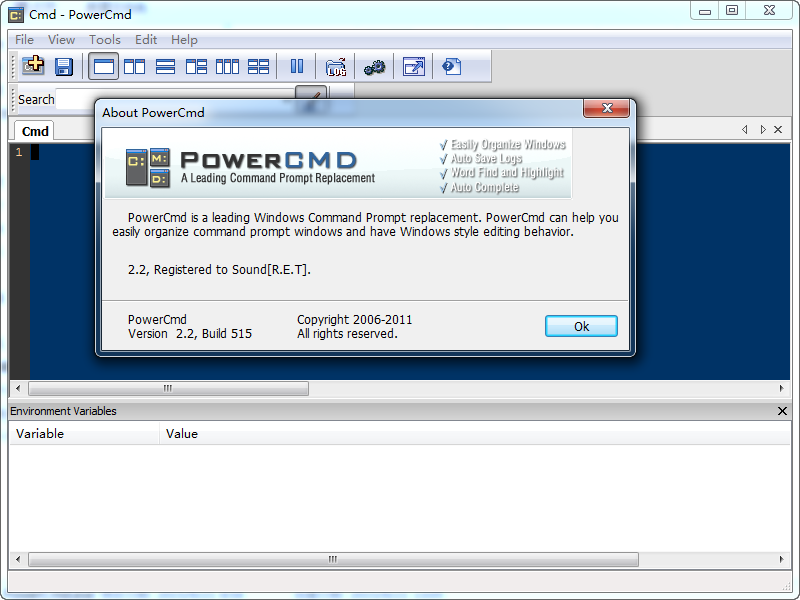Select the two vertical panes layout
The height and width of the screenshot is (600, 800).
(x=135, y=66)
